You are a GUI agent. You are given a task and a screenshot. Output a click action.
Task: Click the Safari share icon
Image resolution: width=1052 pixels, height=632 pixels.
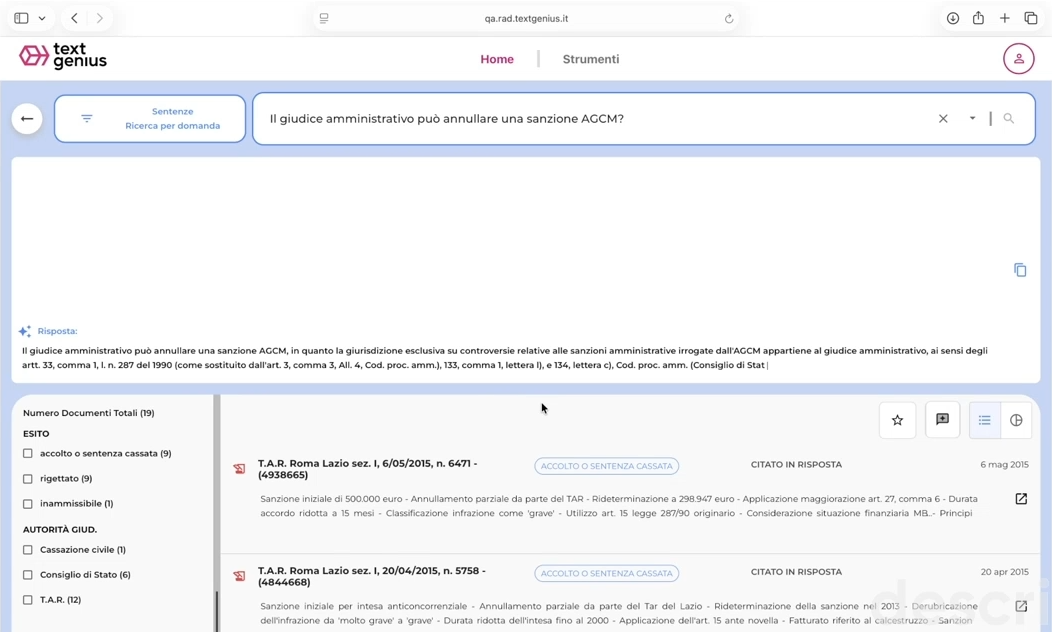978,18
